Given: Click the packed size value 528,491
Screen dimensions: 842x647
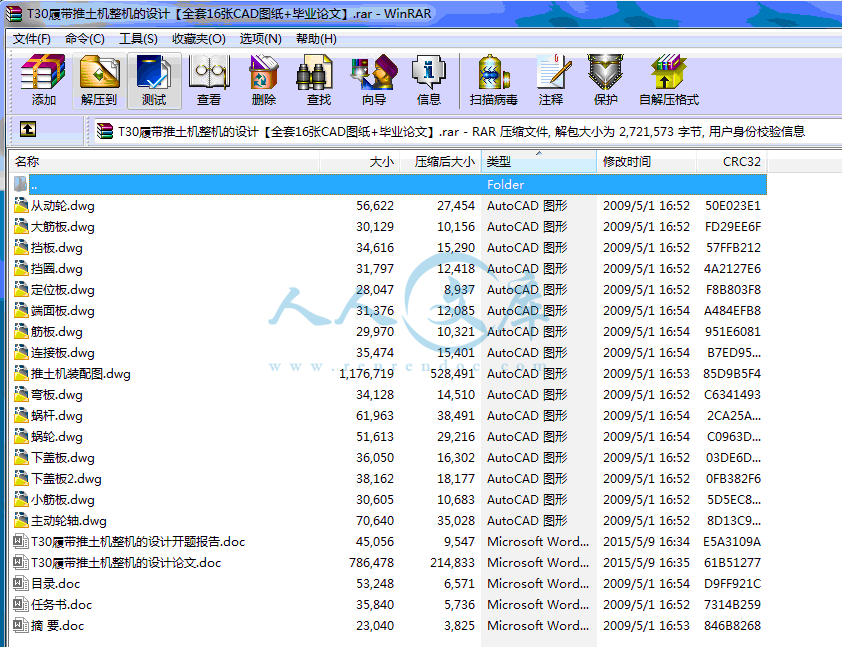Looking at the screenshot, I should (x=452, y=374).
